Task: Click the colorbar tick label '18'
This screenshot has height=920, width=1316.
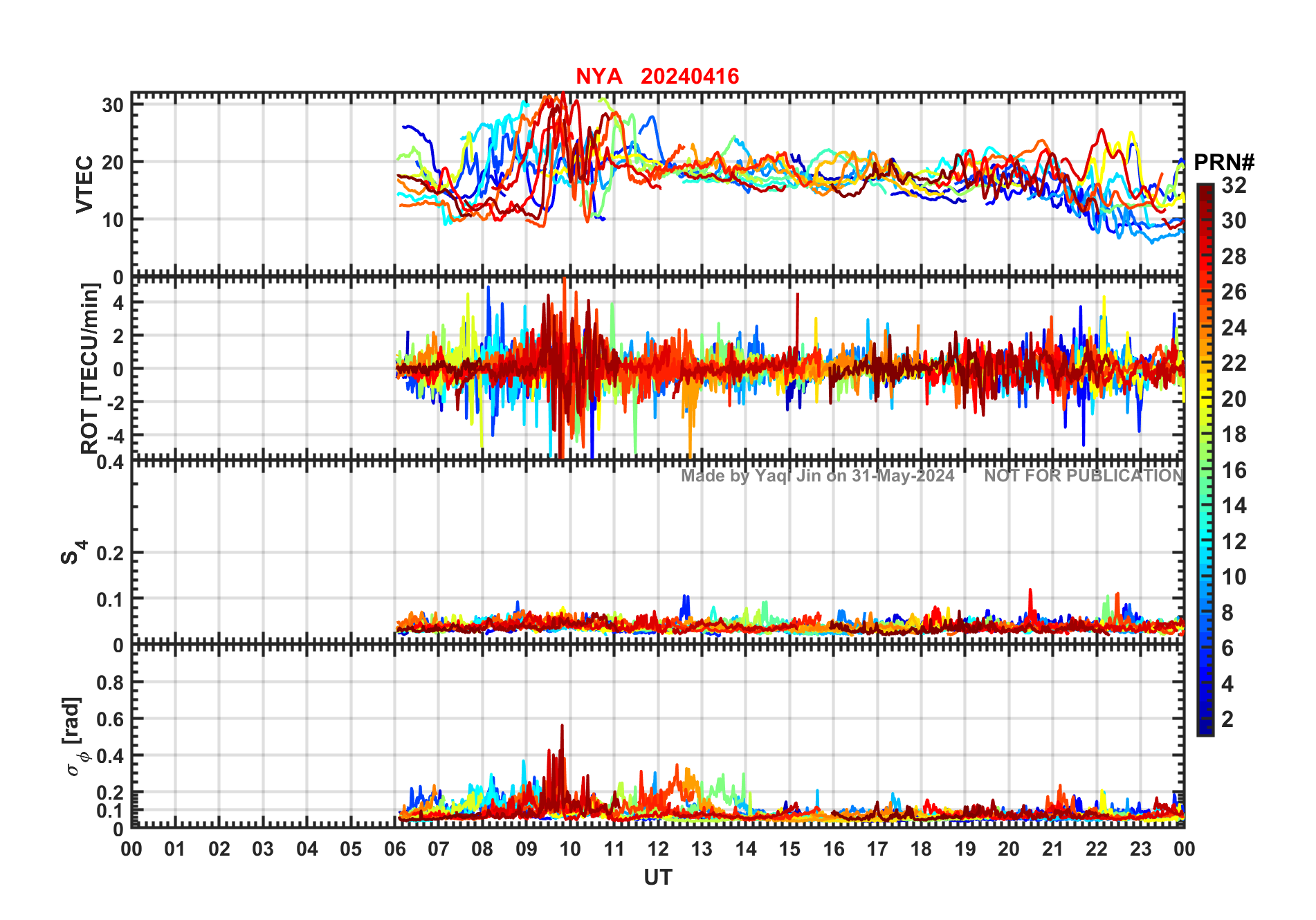Action: (1234, 434)
